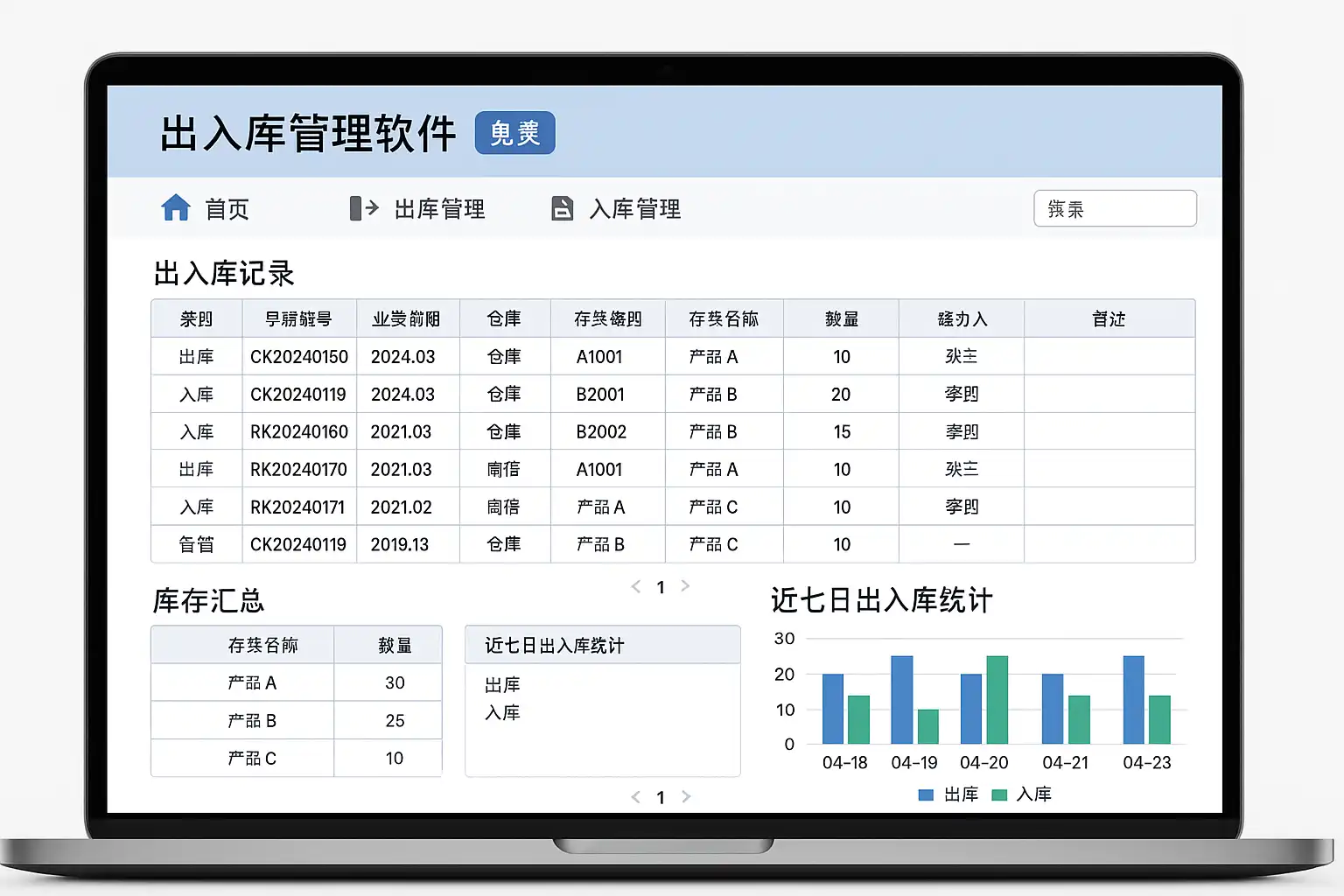Click the date 2021.02
This screenshot has height=896, width=1344.
click(x=401, y=507)
